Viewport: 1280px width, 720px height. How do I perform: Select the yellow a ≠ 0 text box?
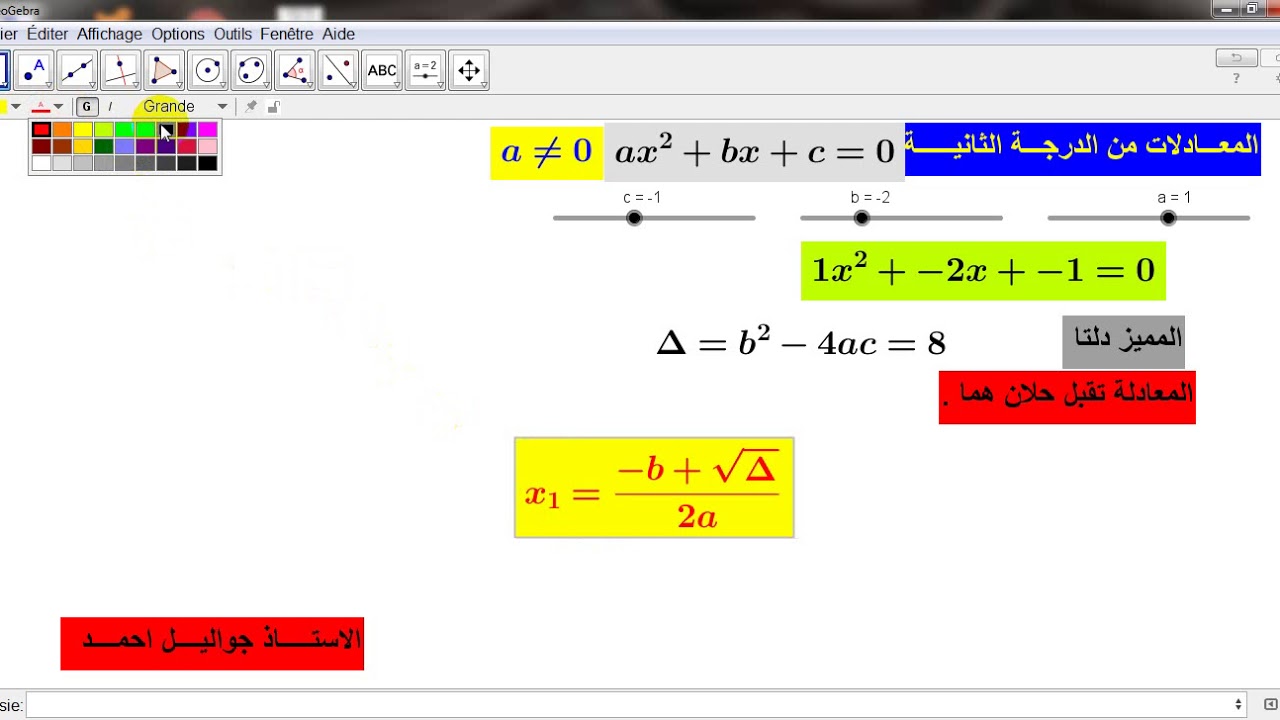coord(547,152)
